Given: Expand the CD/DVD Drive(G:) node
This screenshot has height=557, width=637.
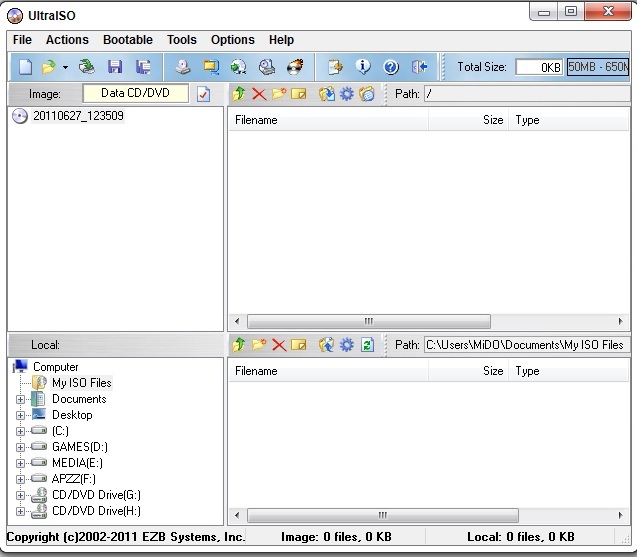Looking at the screenshot, I should point(20,495).
